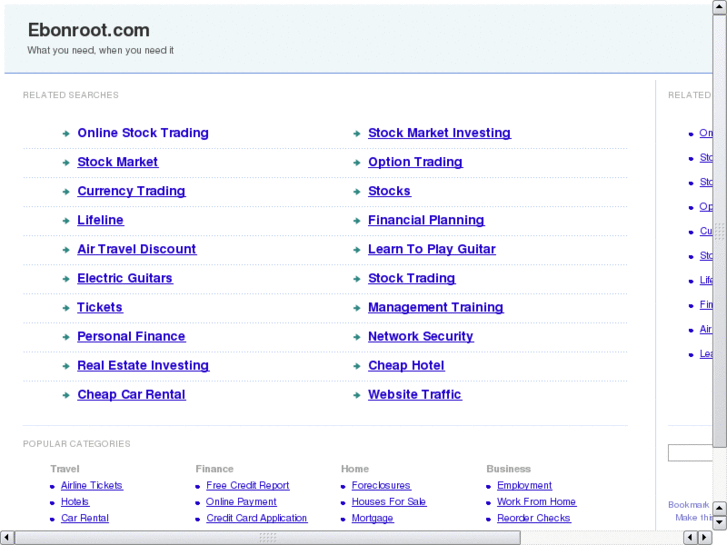The width and height of the screenshot is (727, 545).
Task: Click arrow bullet next to Electric Guitars
Action: (65, 279)
